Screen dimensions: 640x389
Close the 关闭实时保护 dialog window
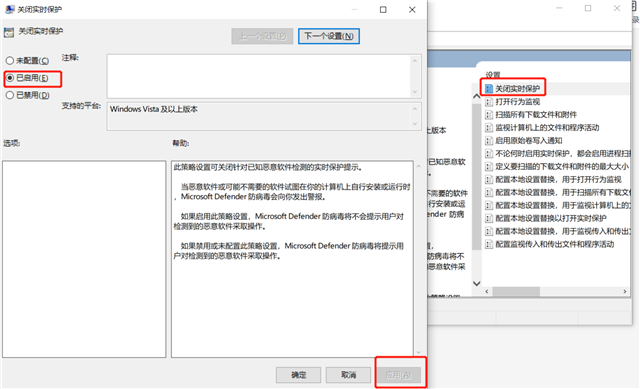pyautogui.click(x=412, y=9)
